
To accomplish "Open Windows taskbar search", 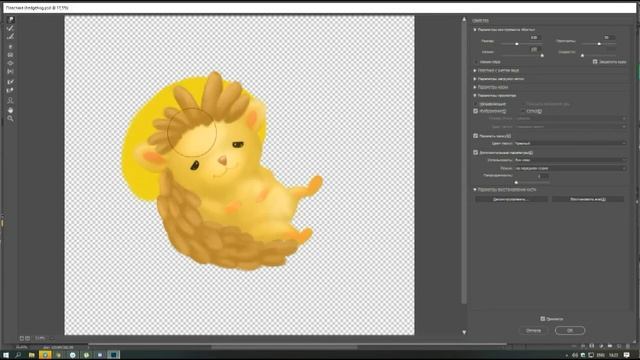I will pyautogui.click(x=18, y=355).
